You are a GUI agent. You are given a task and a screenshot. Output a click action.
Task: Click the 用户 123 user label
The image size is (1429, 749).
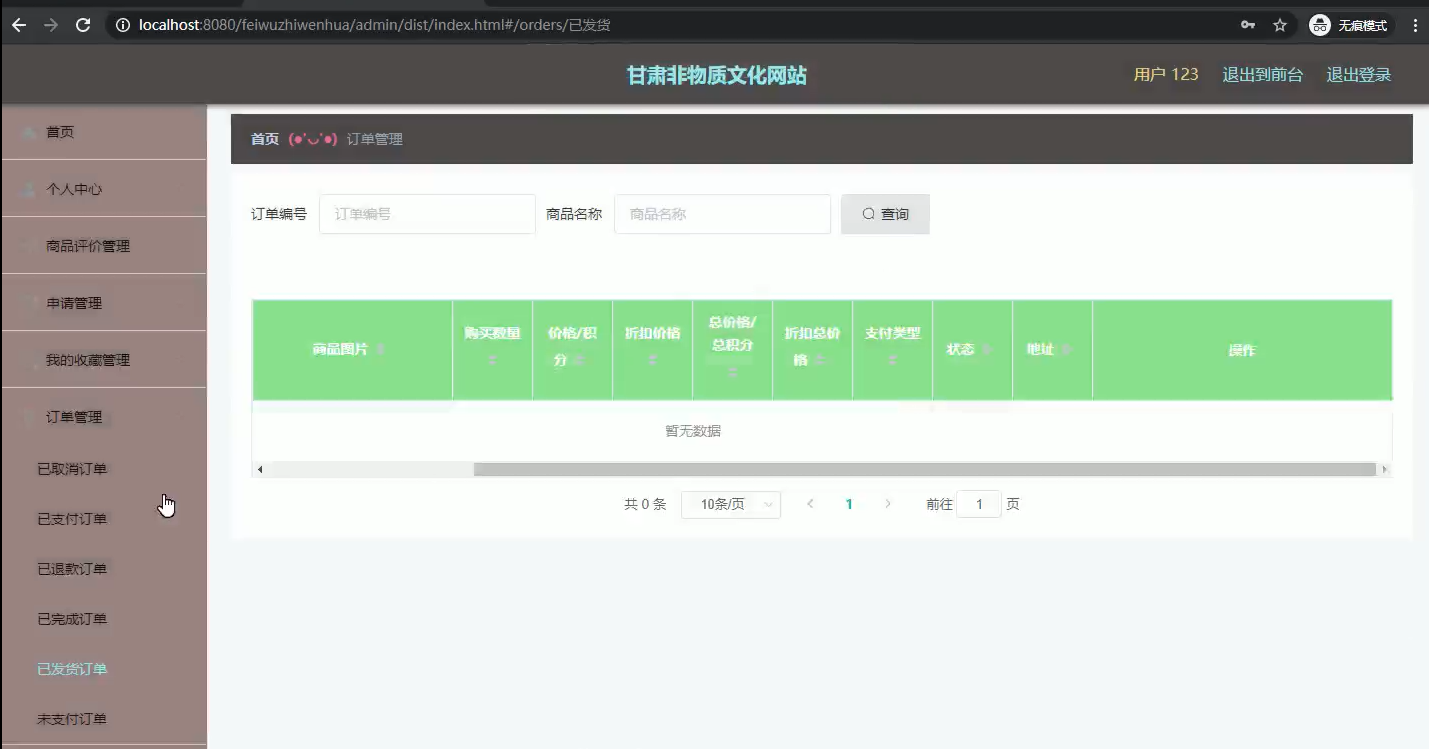click(x=1166, y=75)
